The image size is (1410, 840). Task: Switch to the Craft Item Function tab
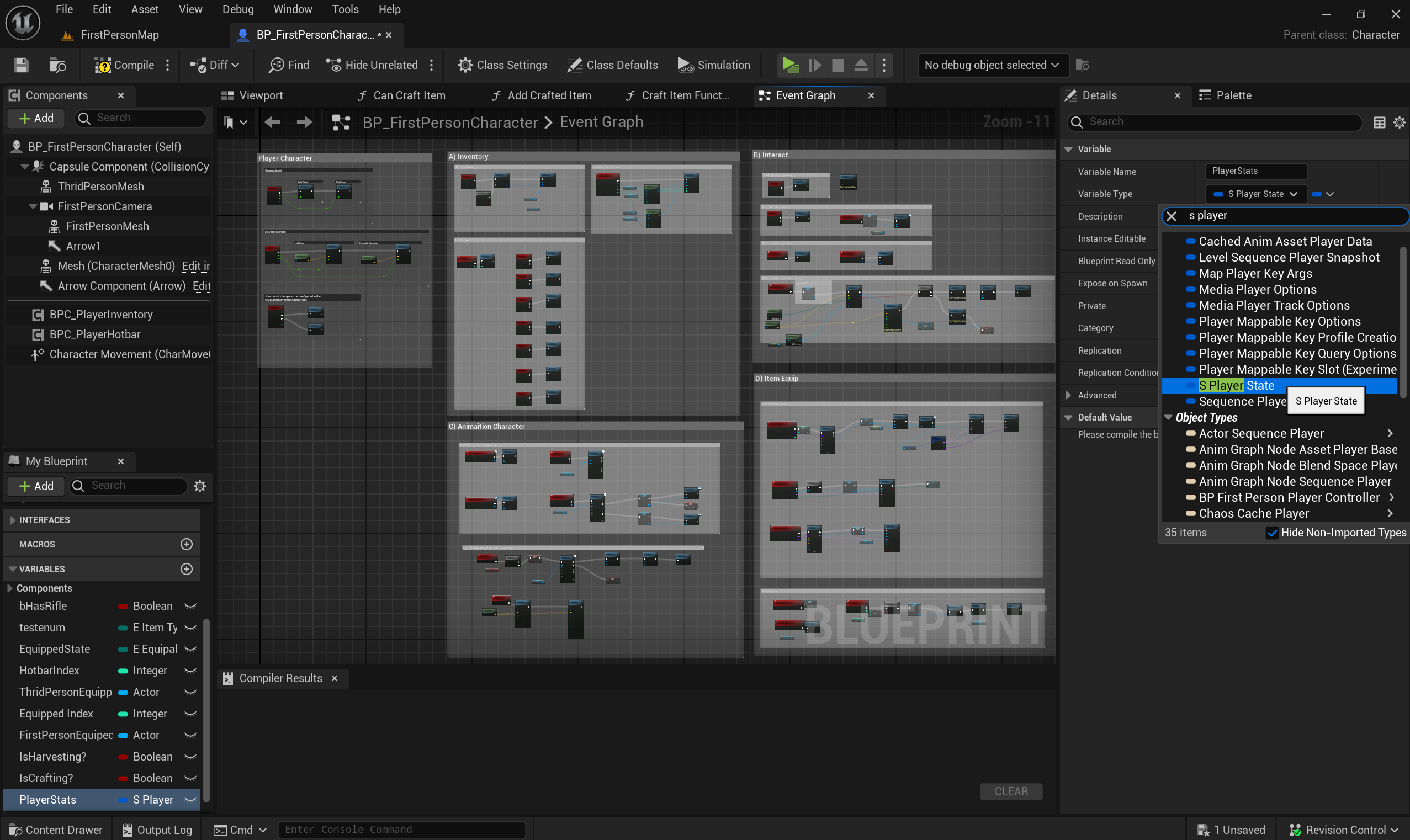678,95
